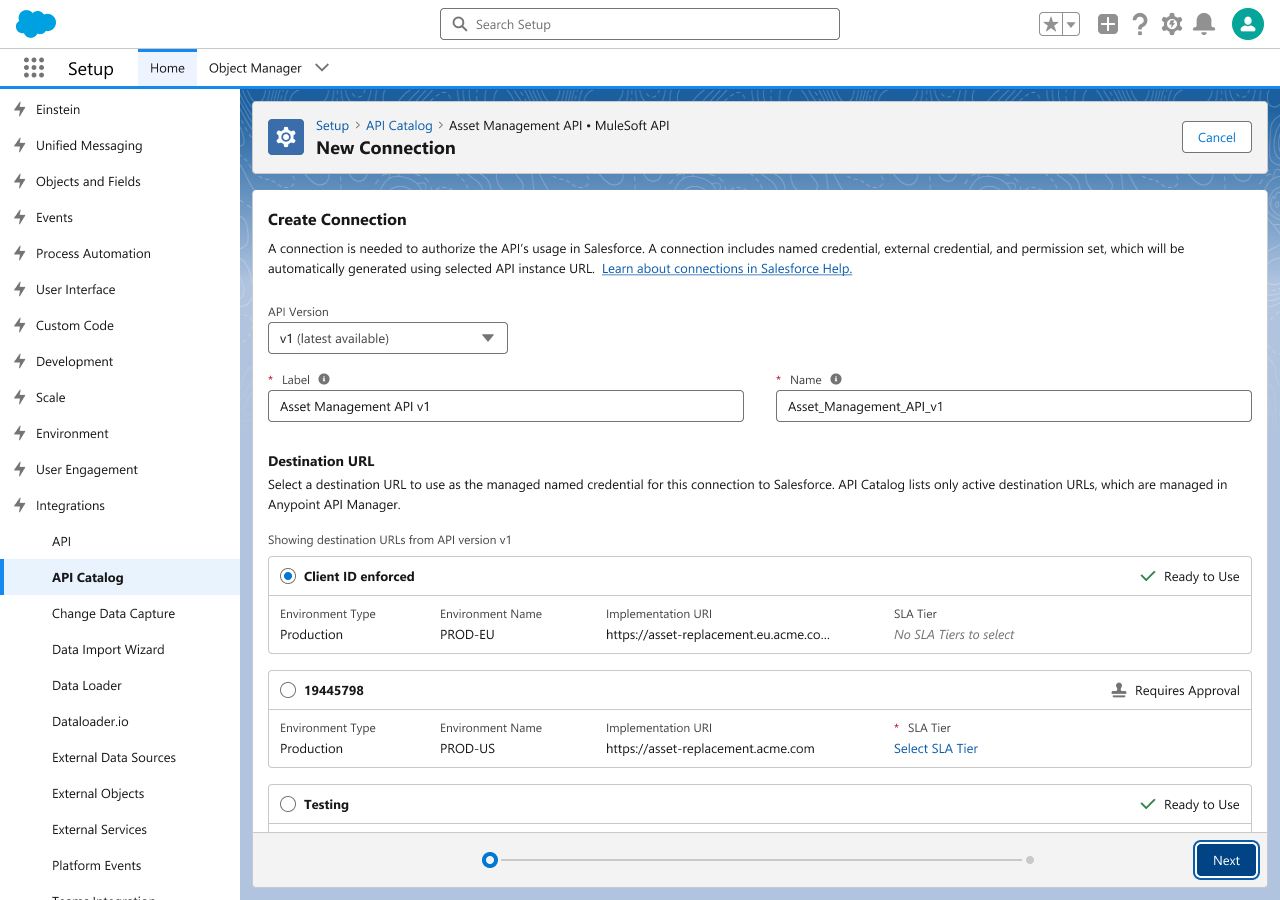
Task: Click the Search Setup input field
Action: coord(639,23)
